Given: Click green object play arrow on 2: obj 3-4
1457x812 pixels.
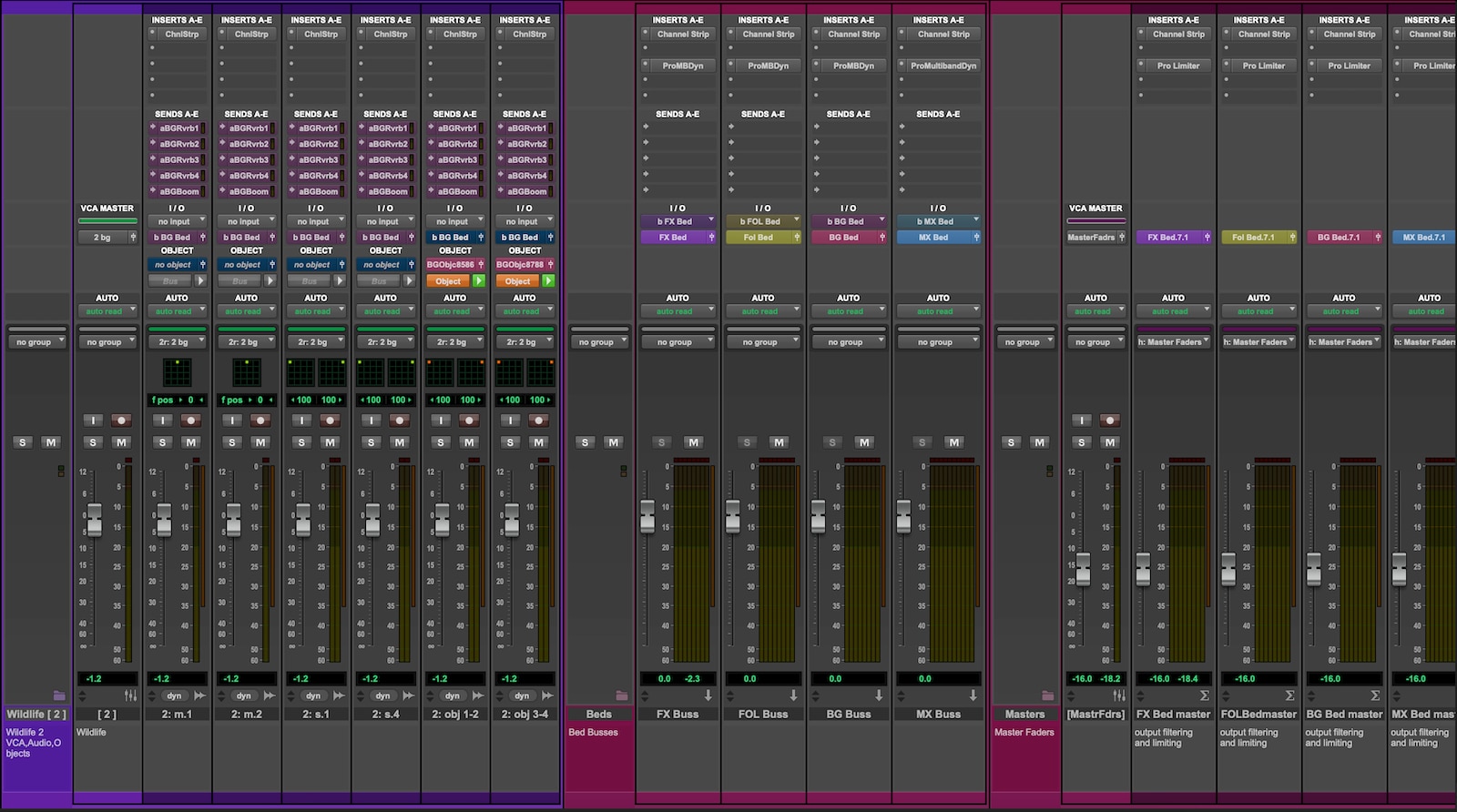Looking at the screenshot, I should pos(548,281).
